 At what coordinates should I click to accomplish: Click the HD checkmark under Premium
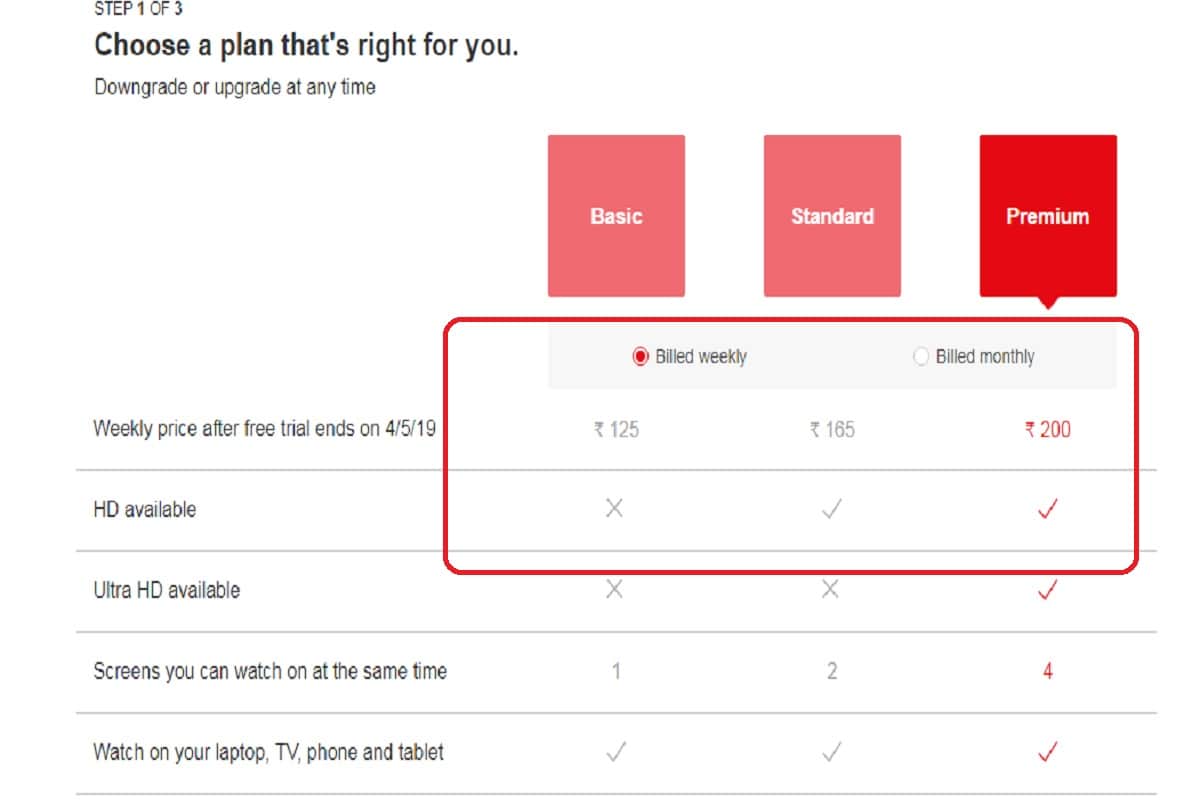tap(1047, 508)
